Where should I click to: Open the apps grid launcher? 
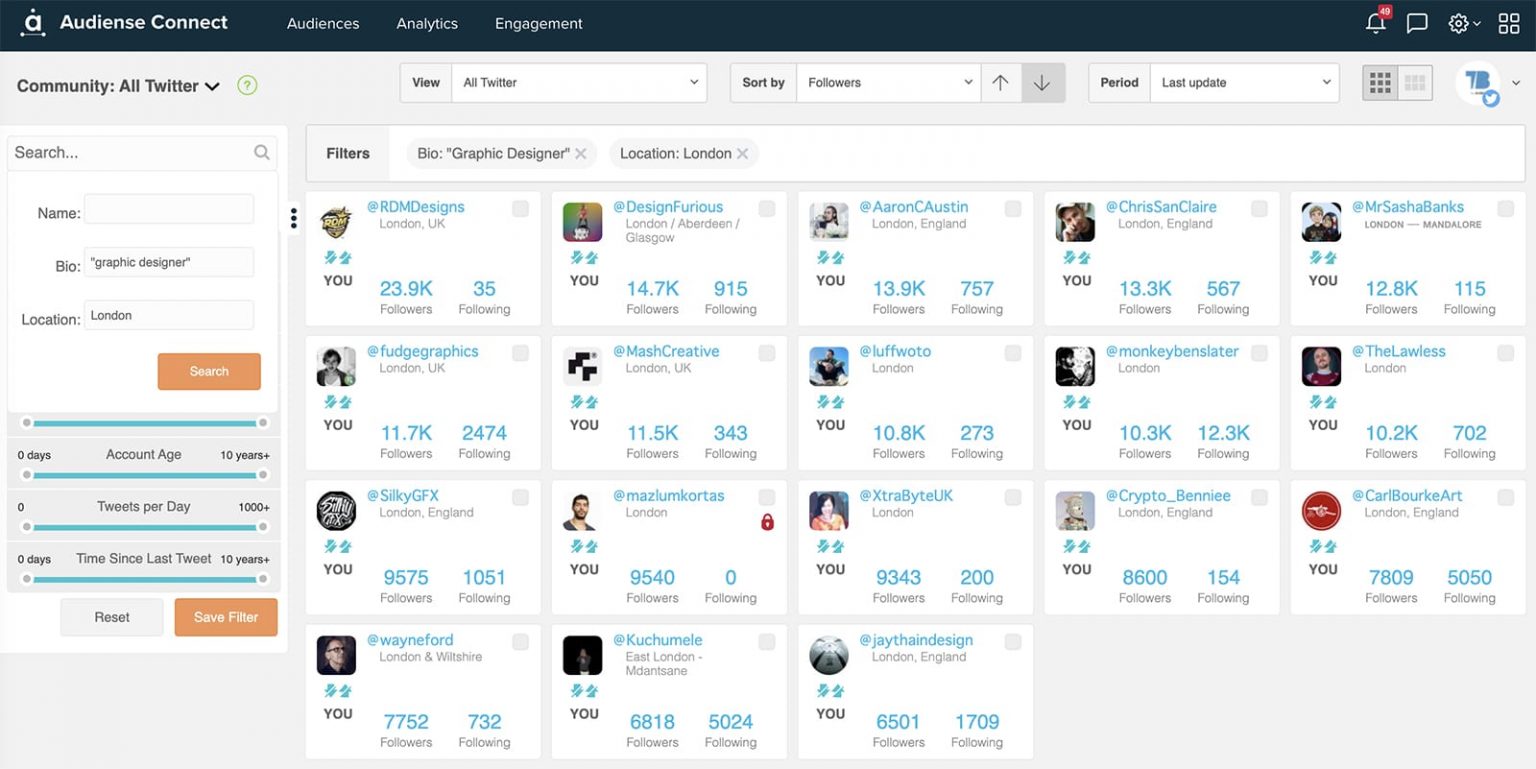[x=1509, y=23]
